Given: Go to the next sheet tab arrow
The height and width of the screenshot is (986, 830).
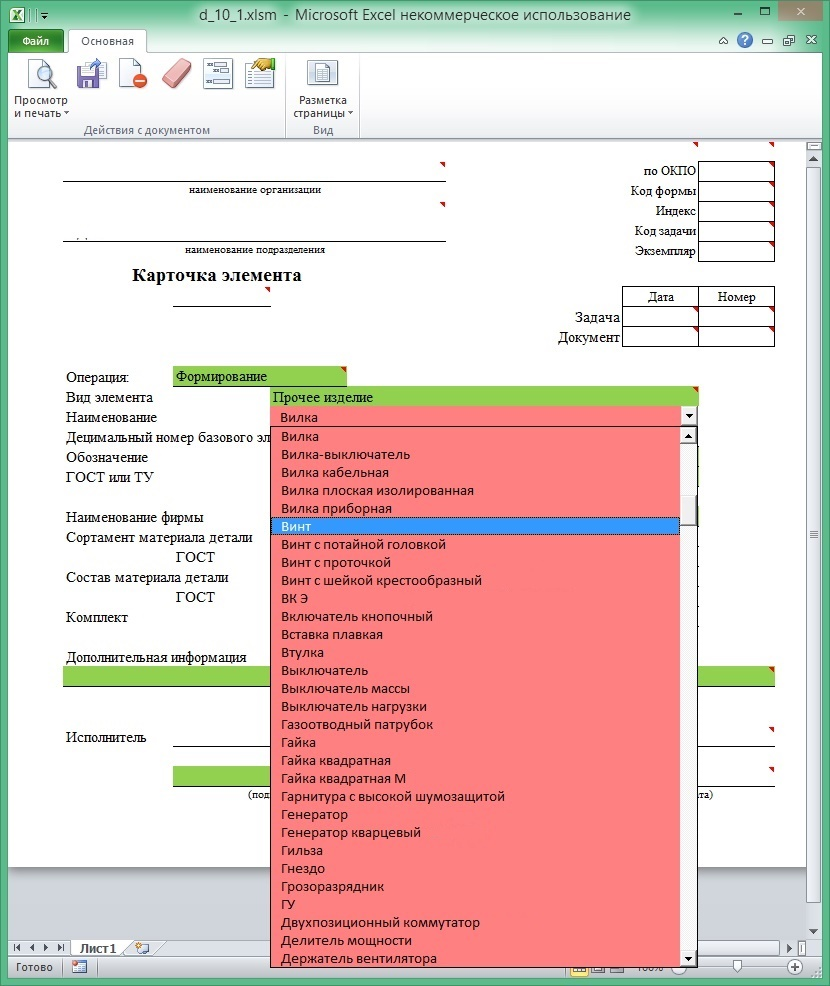Looking at the screenshot, I should (x=46, y=948).
